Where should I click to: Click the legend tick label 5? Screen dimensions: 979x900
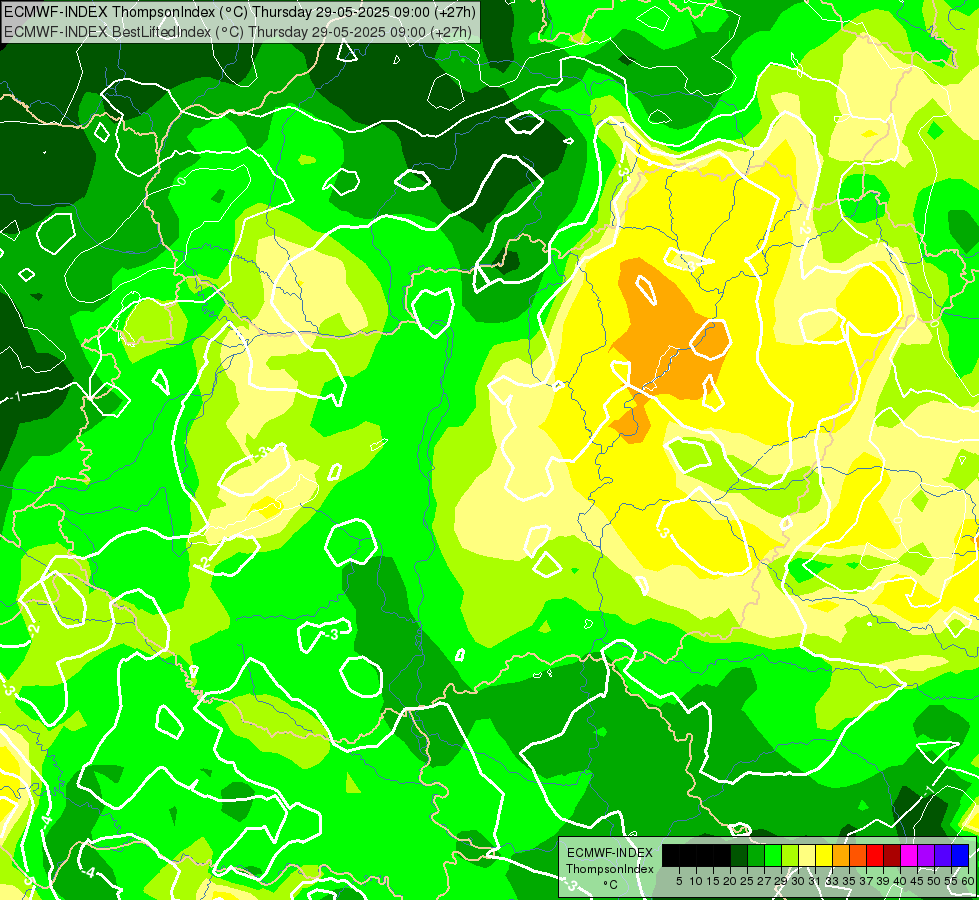[679, 881]
